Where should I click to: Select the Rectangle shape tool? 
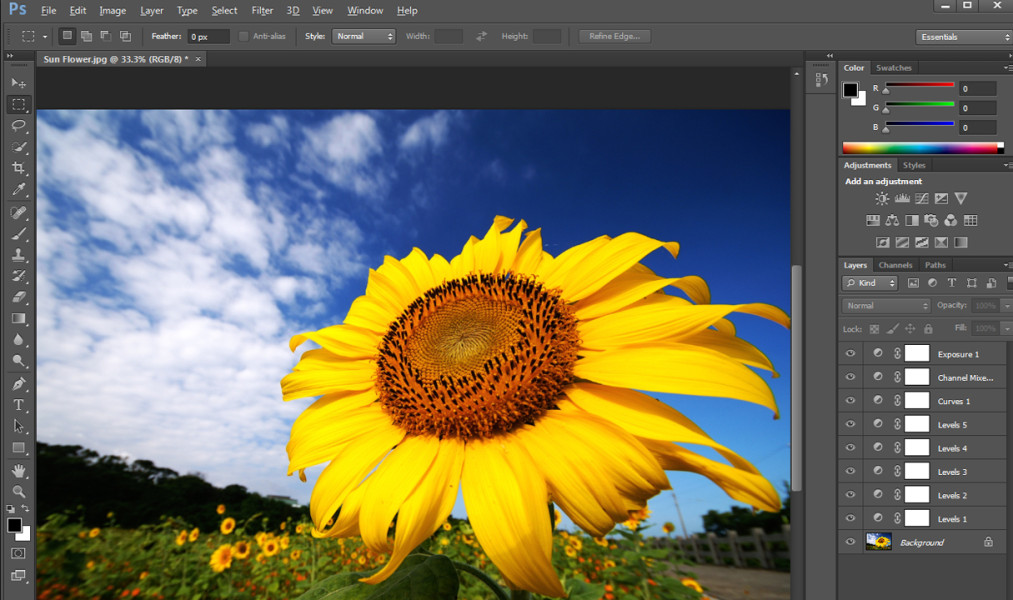18,448
